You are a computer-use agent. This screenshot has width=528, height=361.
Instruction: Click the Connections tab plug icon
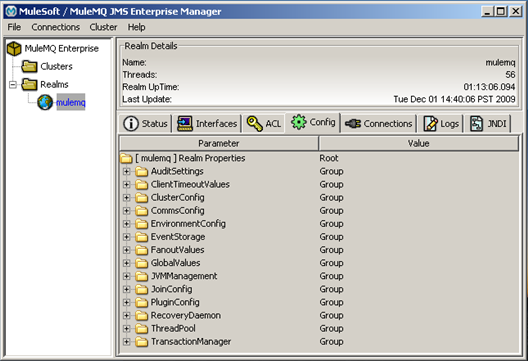click(353, 124)
